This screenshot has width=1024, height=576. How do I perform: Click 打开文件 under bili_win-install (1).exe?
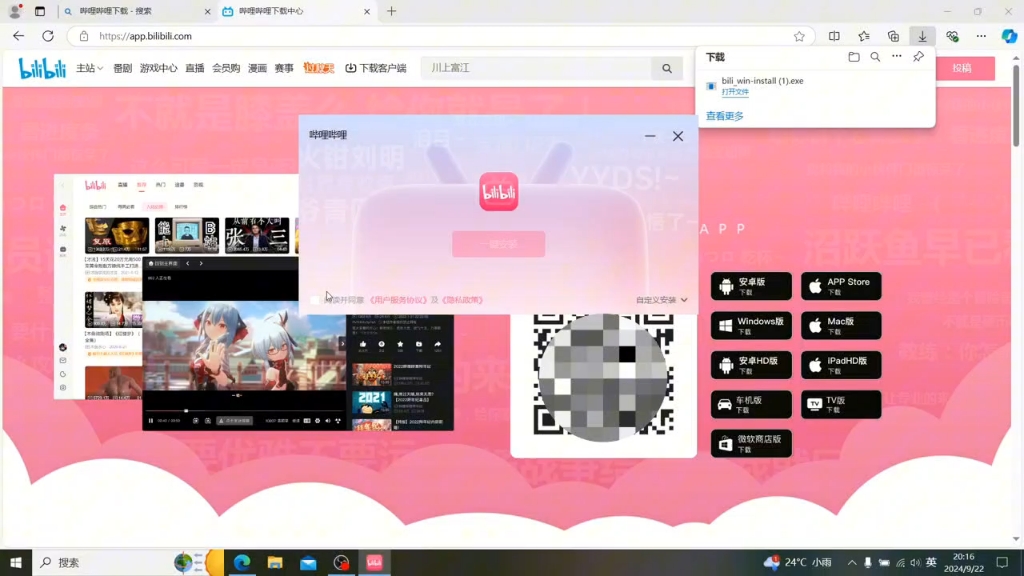(735, 92)
